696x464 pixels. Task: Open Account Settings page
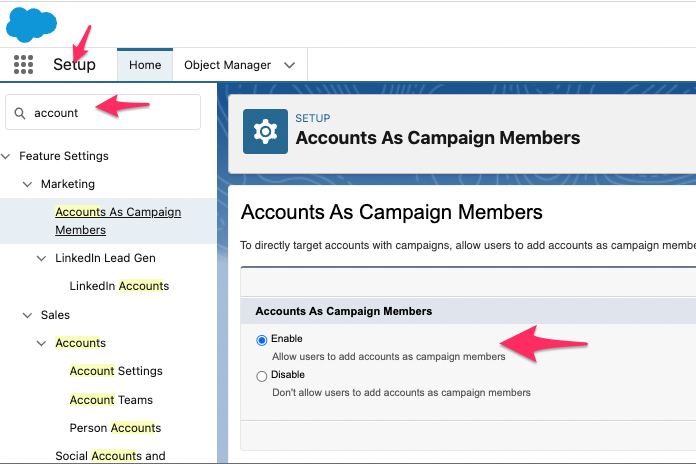[116, 371]
